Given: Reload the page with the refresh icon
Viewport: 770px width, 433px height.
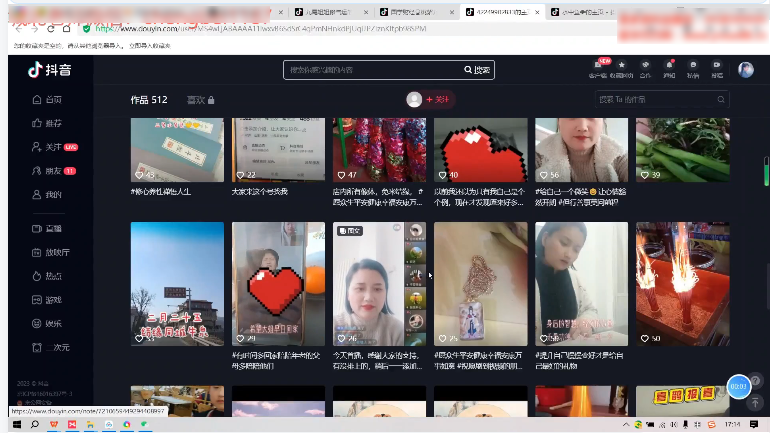Looking at the screenshot, I should (51, 29).
